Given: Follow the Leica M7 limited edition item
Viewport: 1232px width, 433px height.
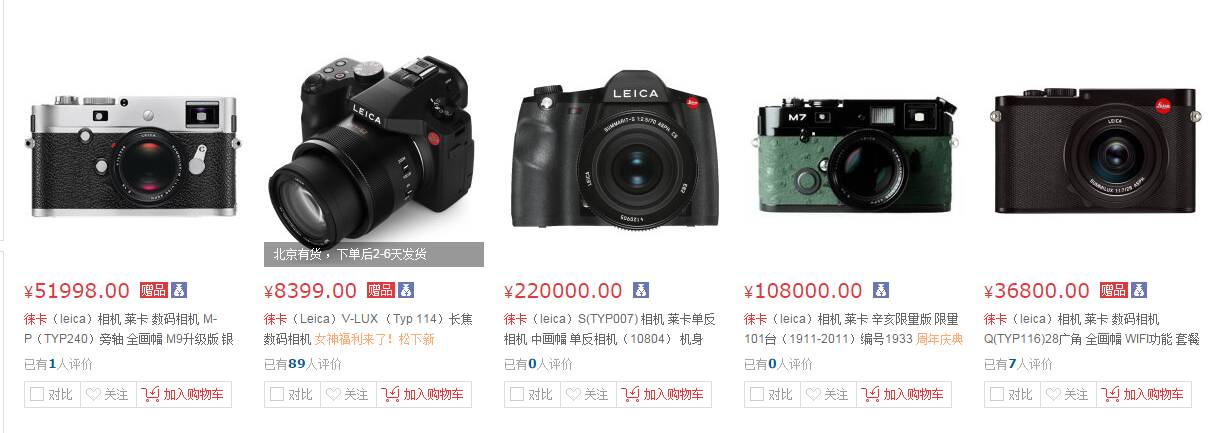Looking at the screenshot, I should pyautogui.click(x=827, y=394).
